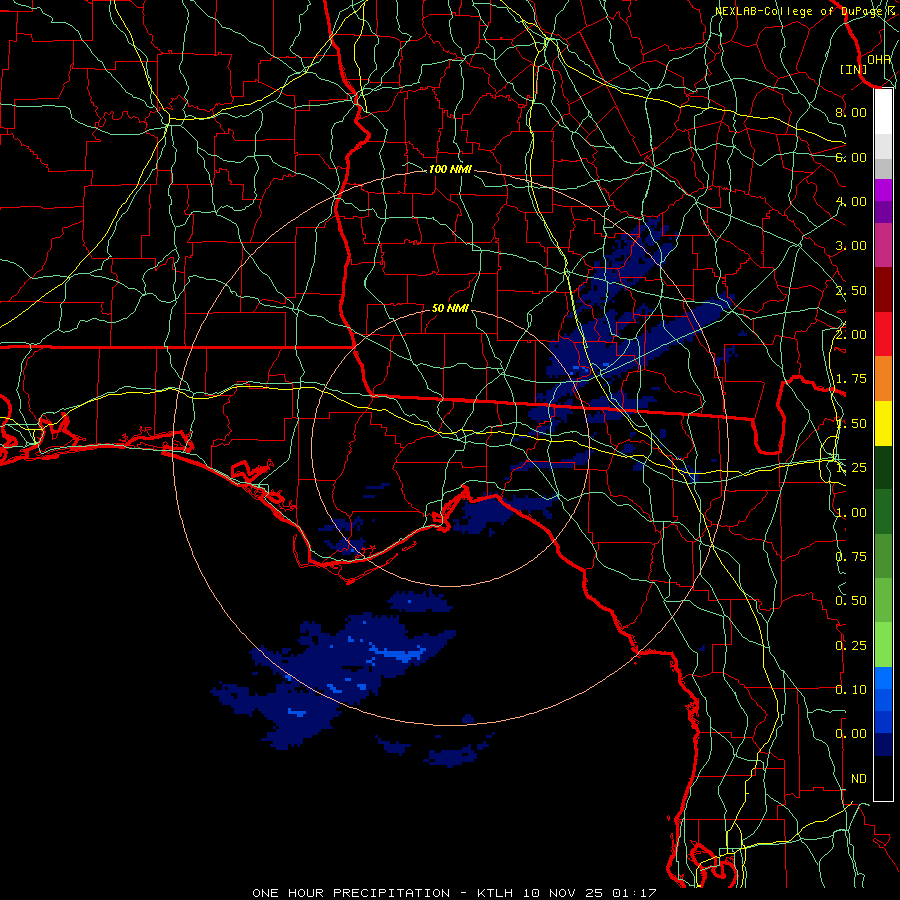Click the '10 NOV 25 01:17' timestamp
Image resolution: width=900 pixels, height=900 pixels.
point(589,893)
